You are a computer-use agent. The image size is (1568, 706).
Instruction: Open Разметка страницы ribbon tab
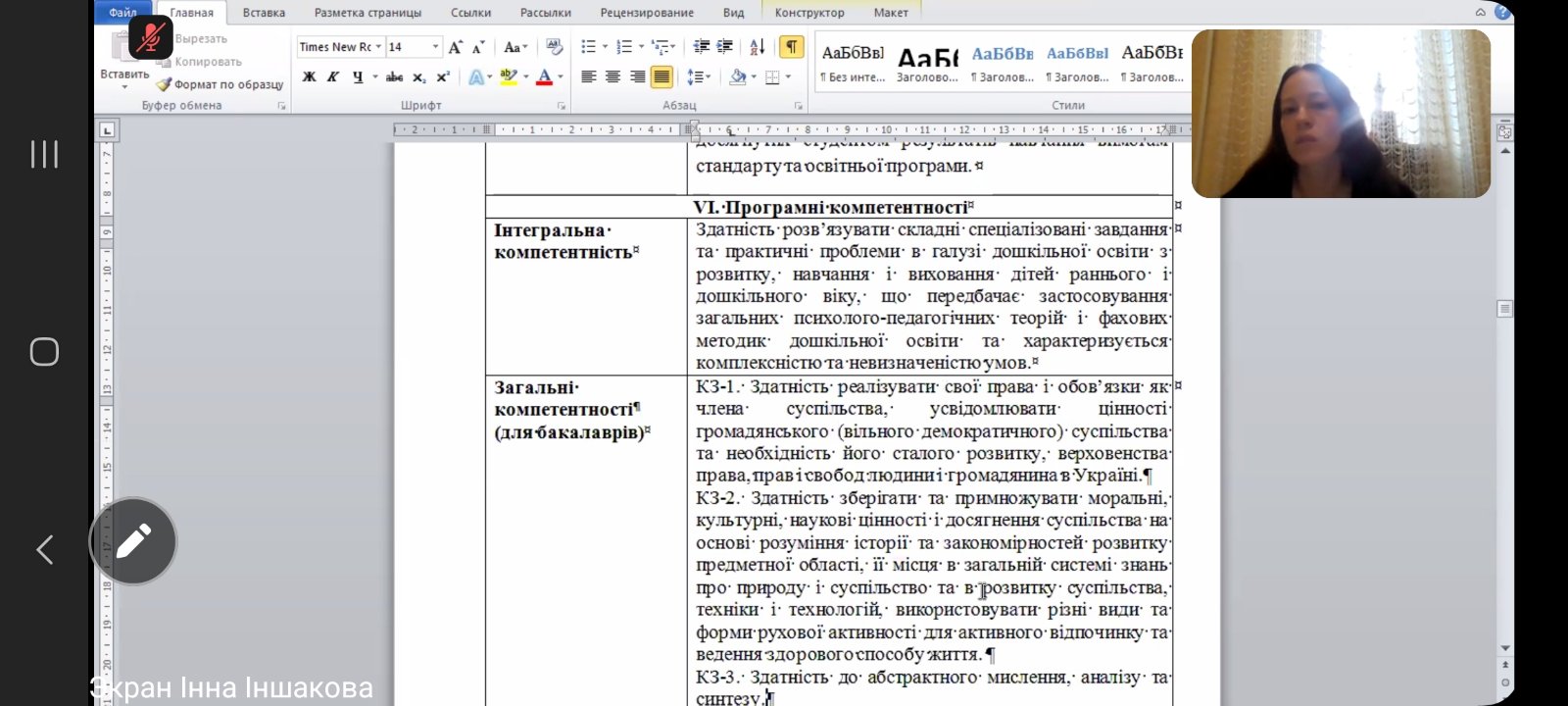click(367, 13)
